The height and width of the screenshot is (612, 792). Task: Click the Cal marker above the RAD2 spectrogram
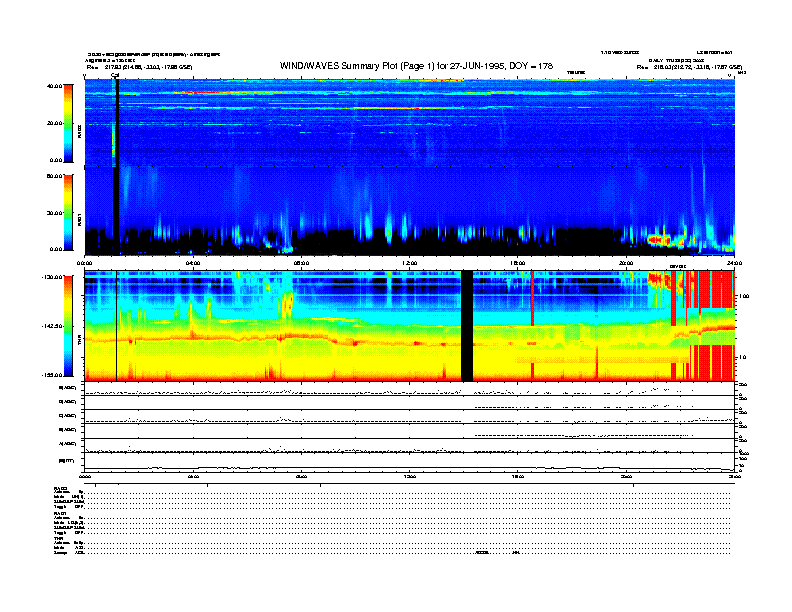pos(115,76)
